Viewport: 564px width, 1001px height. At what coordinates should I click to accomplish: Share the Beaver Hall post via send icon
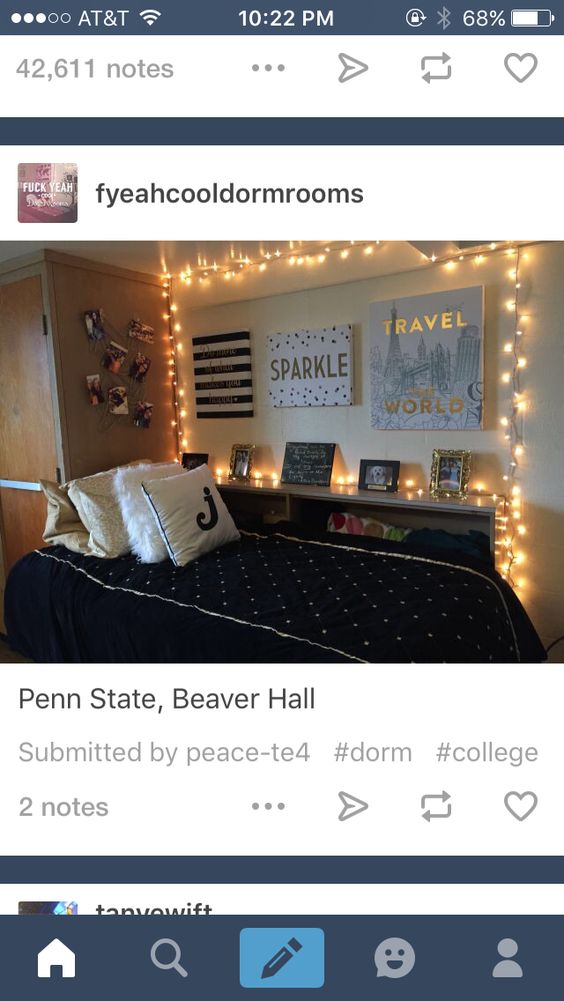(353, 806)
